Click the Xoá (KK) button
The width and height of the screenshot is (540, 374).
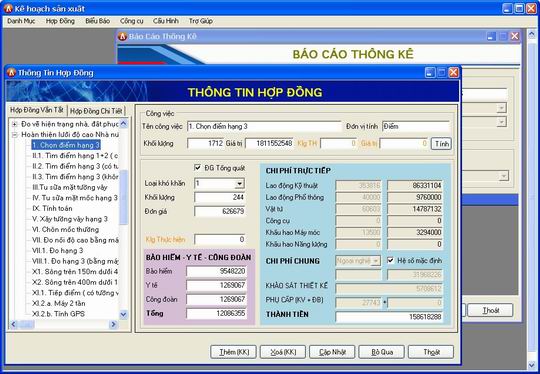tap(283, 352)
